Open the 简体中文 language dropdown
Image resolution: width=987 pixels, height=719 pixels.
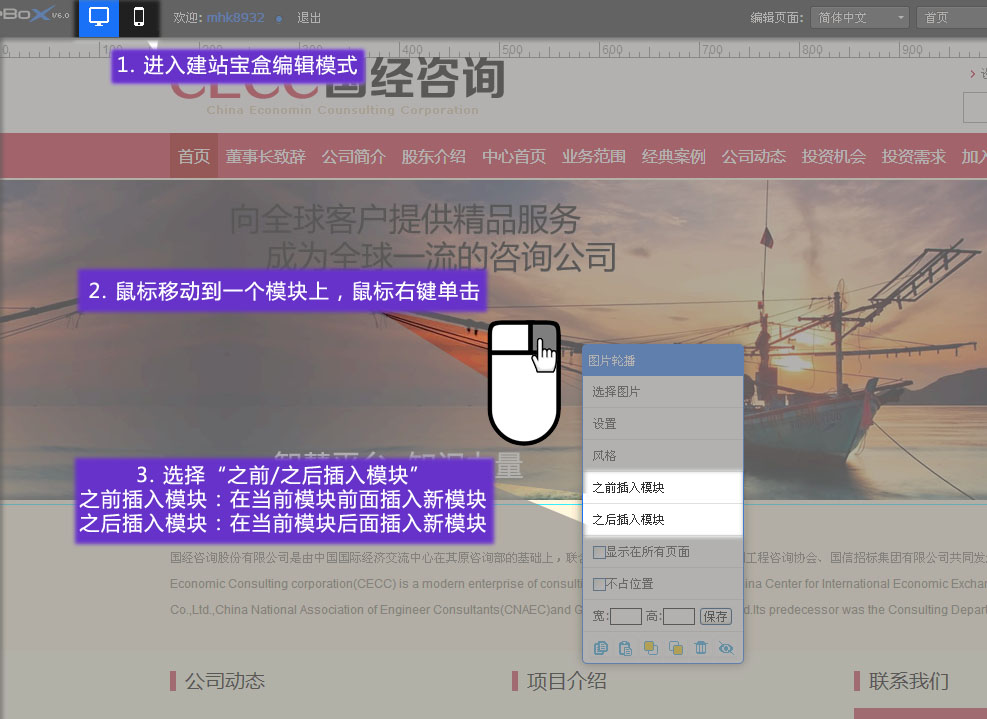click(x=860, y=18)
